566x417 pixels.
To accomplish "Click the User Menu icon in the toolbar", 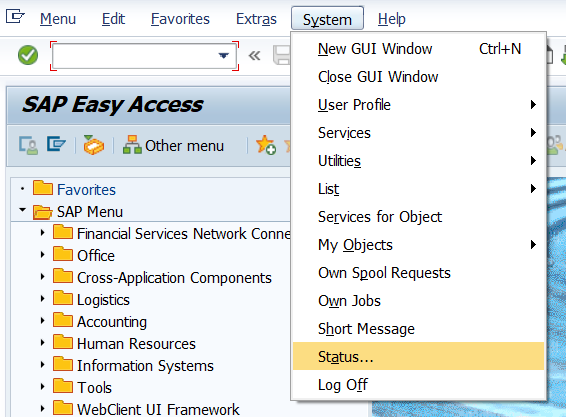I will [28, 145].
